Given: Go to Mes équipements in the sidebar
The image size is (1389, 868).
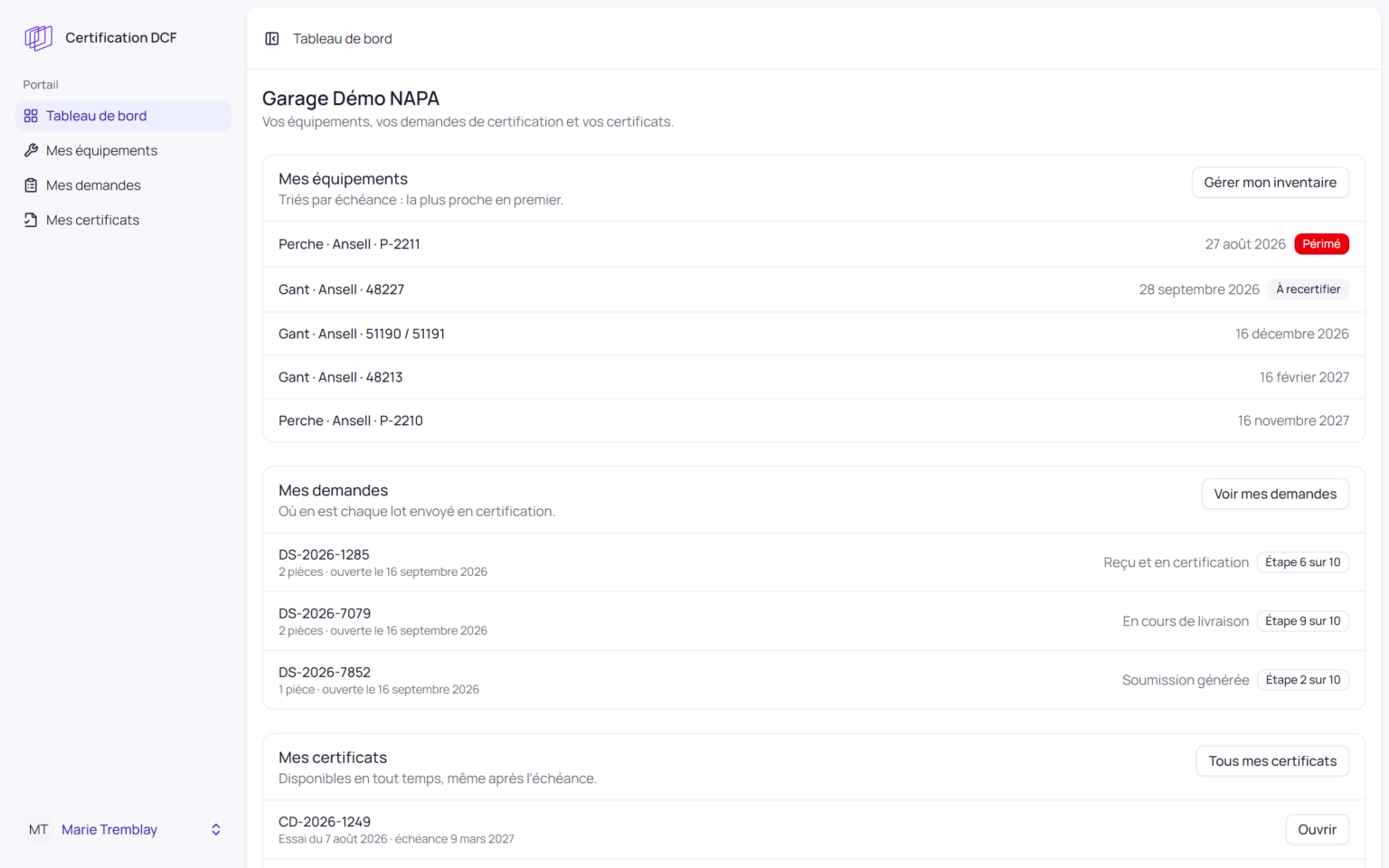Looking at the screenshot, I should (x=123, y=150).
